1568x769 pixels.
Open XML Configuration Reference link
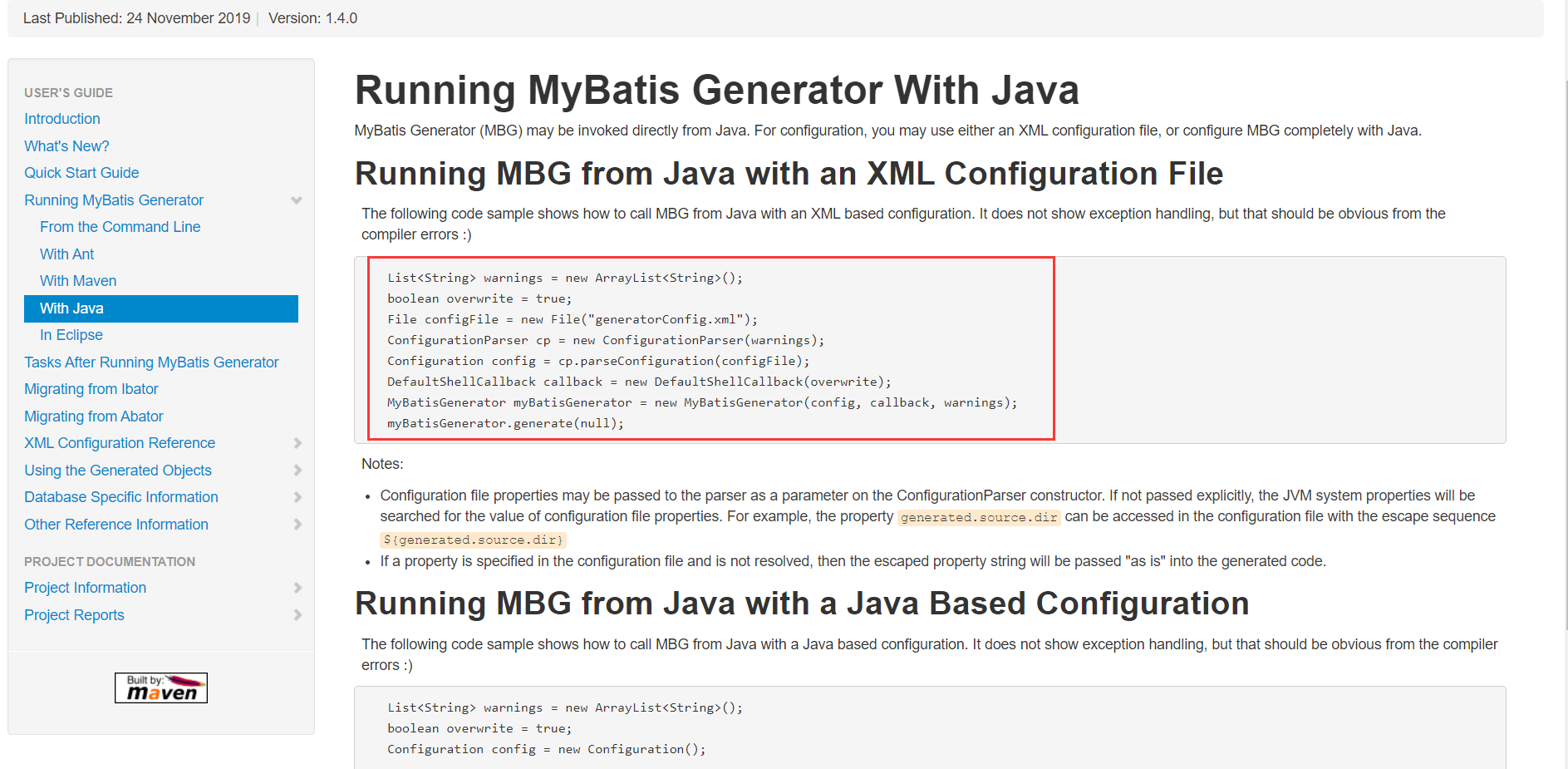[x=120, y=443]
